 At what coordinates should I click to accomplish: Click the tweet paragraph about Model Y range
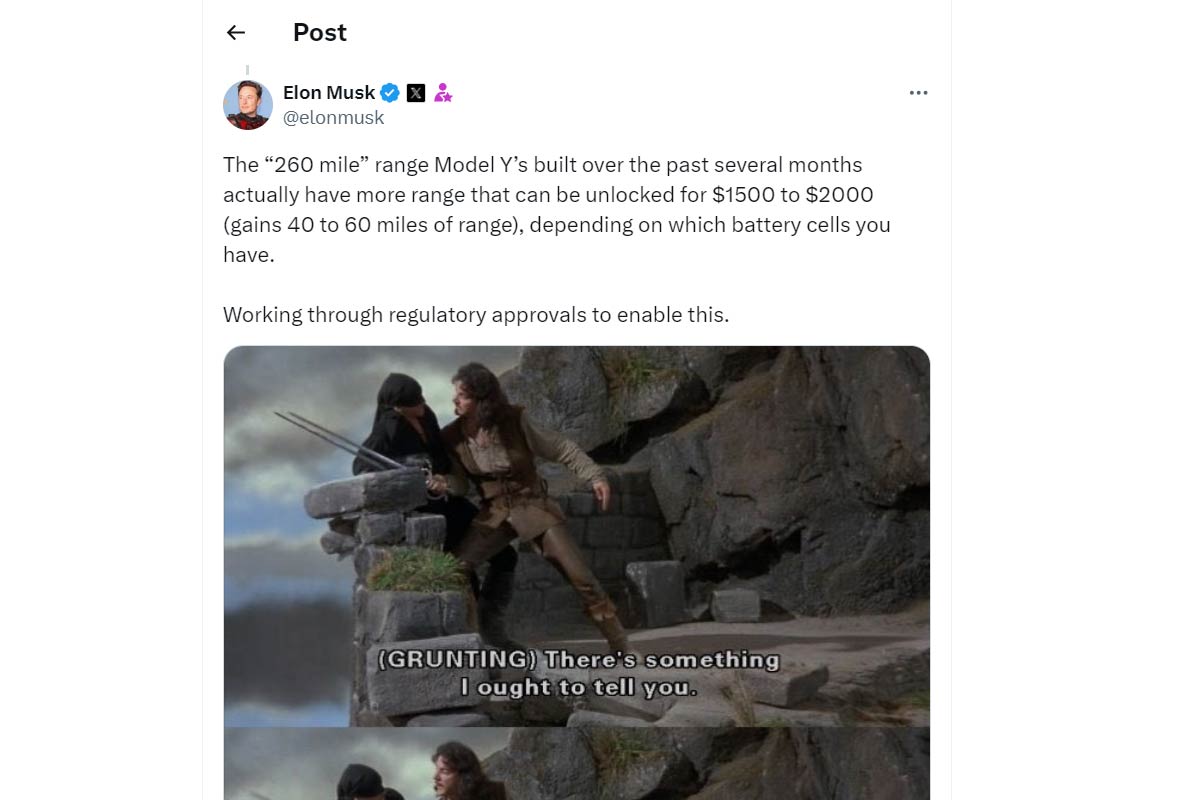[557, 209]
